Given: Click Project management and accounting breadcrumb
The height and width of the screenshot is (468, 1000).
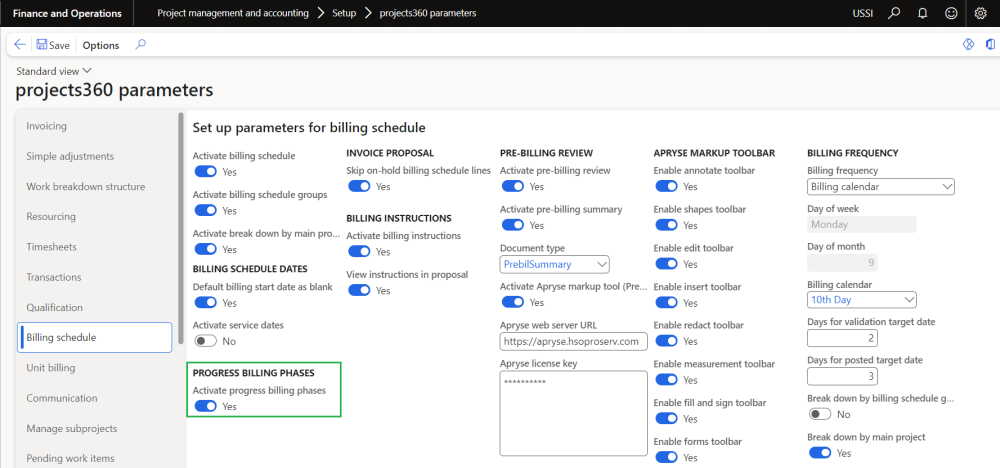Looking at the screenshot, I should (x=234, y=14).
